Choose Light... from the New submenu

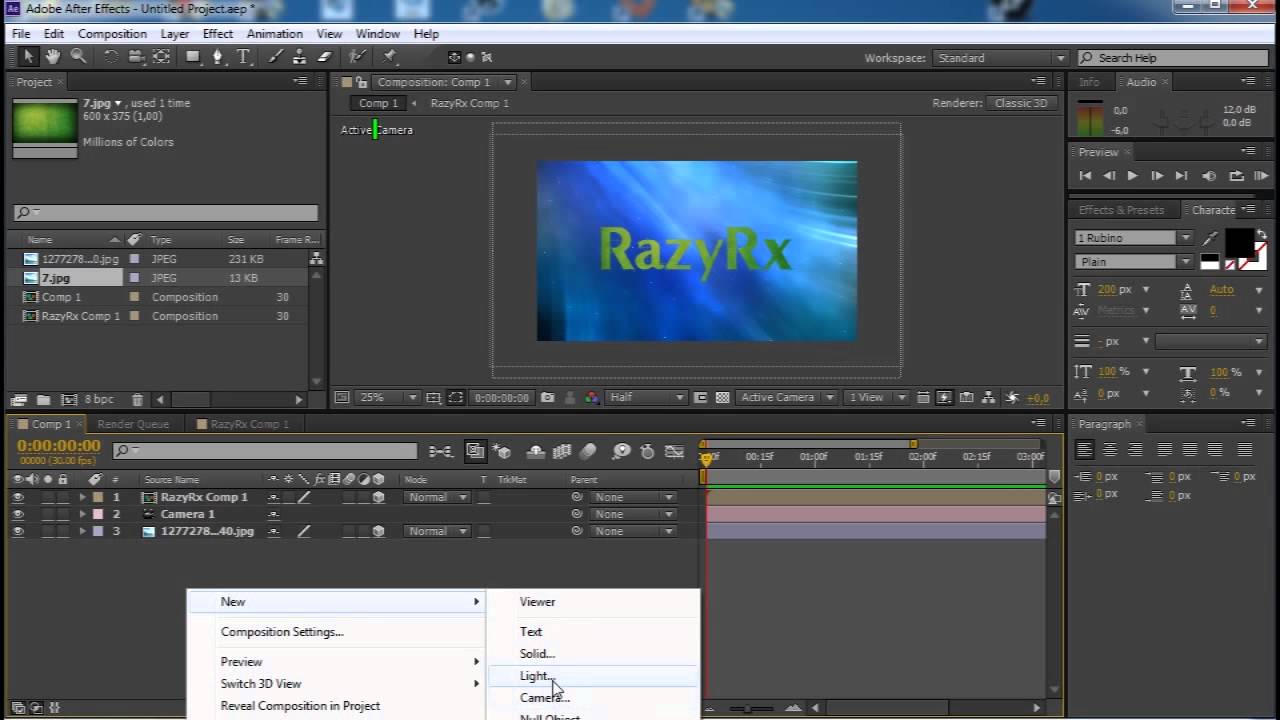click(594, 676)
